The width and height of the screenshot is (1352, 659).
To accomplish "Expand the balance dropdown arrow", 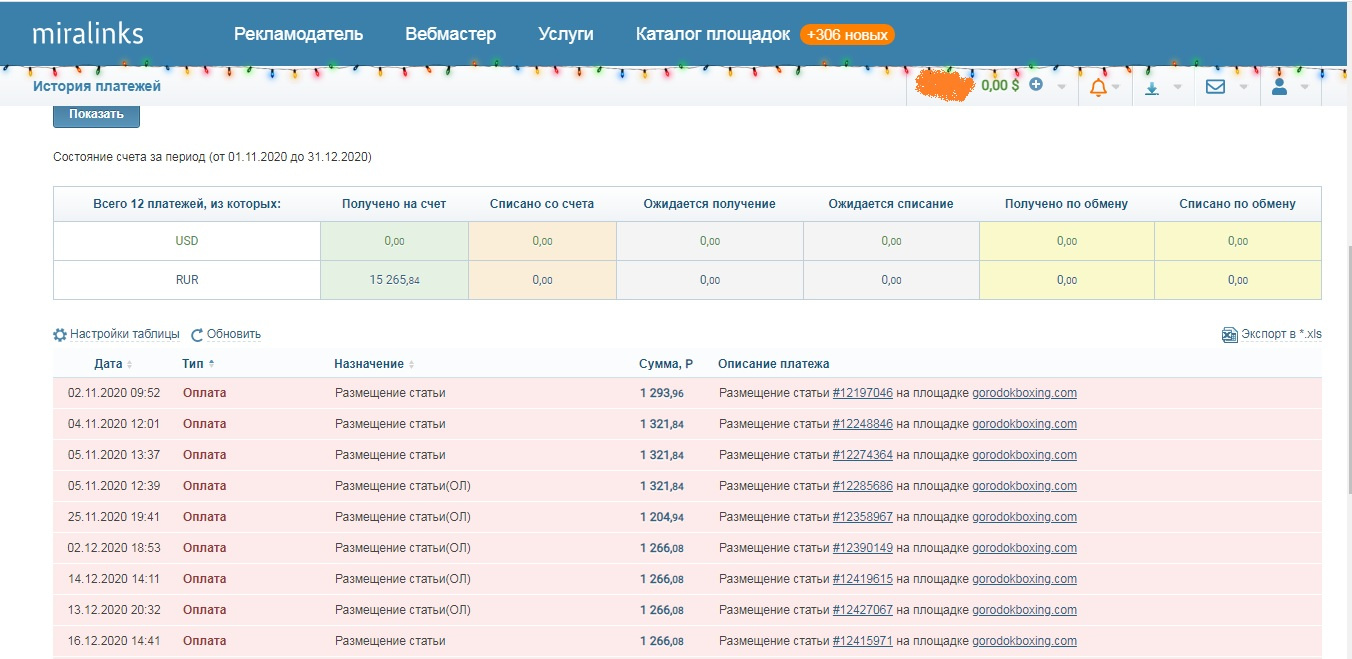I will pos(1061,87).
